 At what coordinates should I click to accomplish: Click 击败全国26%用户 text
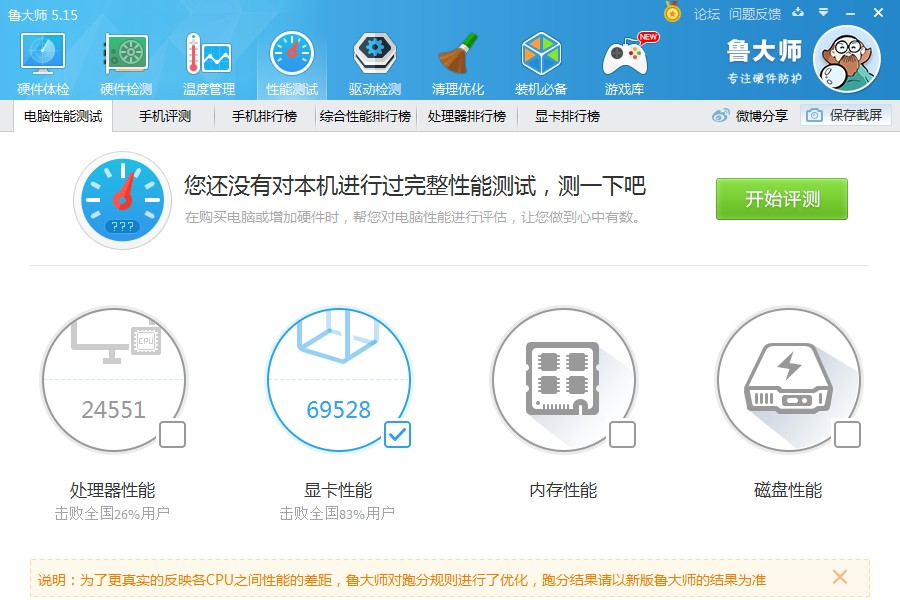coord(112,513)
